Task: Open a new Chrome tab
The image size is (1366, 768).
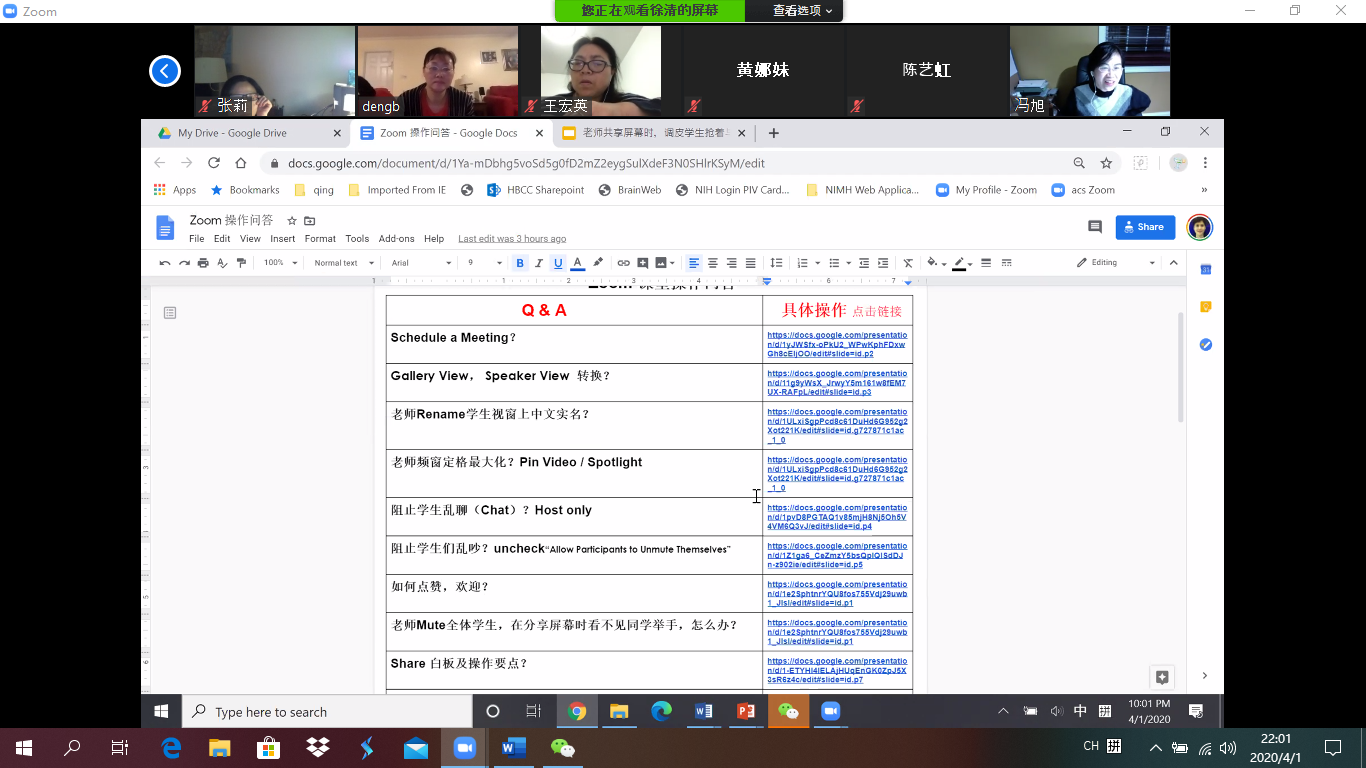Action: point(773,133)
